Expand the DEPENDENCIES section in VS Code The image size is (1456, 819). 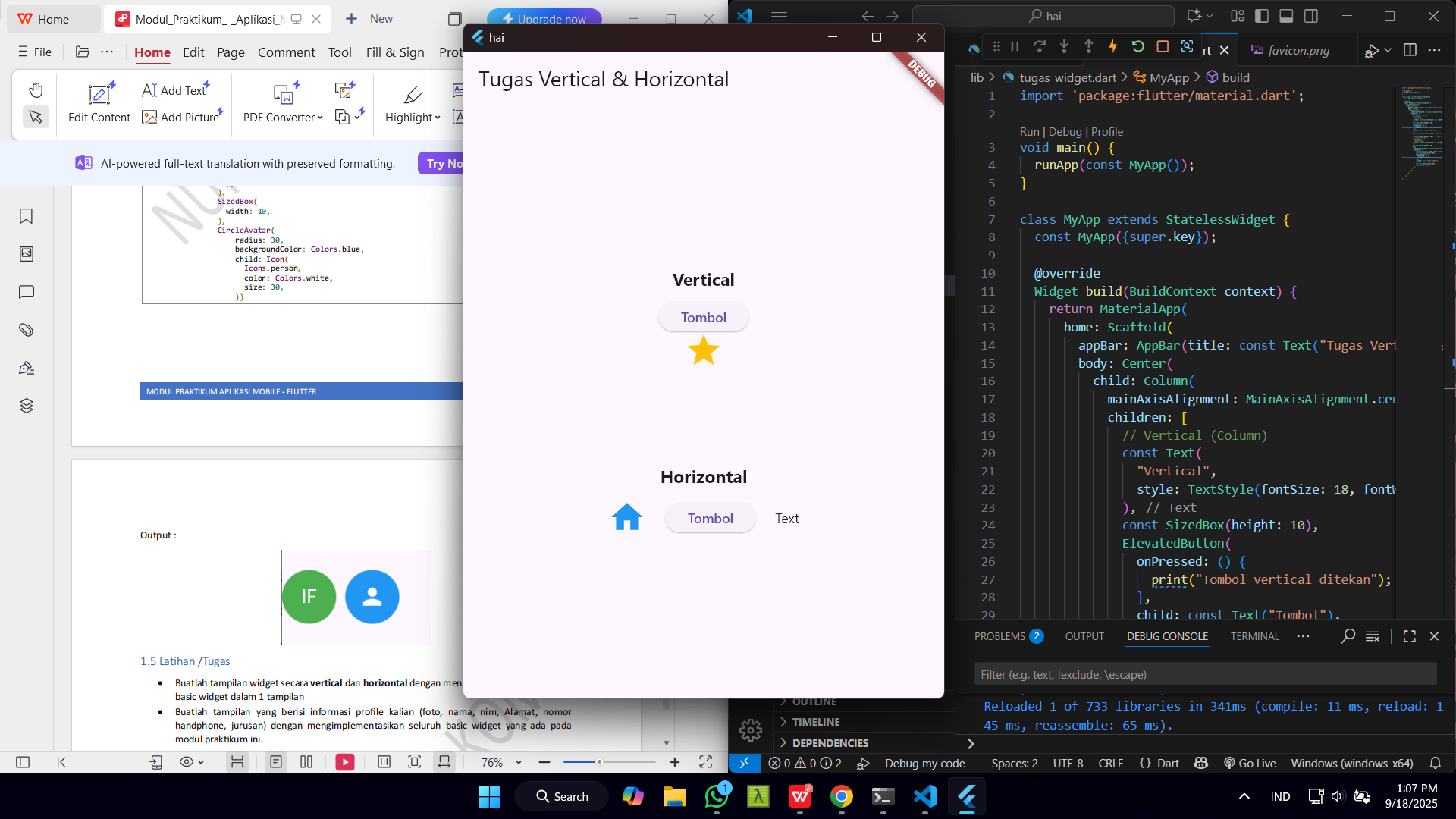[830, 743]
